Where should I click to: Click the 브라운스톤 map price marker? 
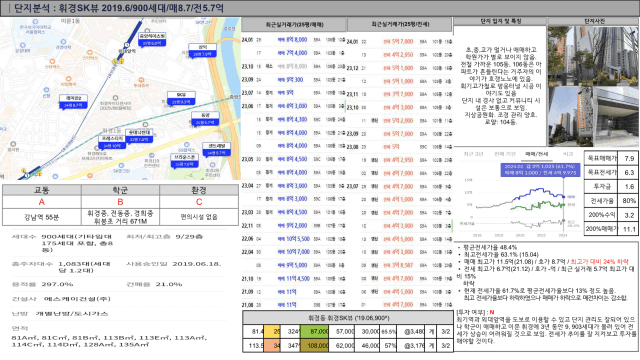184,160
